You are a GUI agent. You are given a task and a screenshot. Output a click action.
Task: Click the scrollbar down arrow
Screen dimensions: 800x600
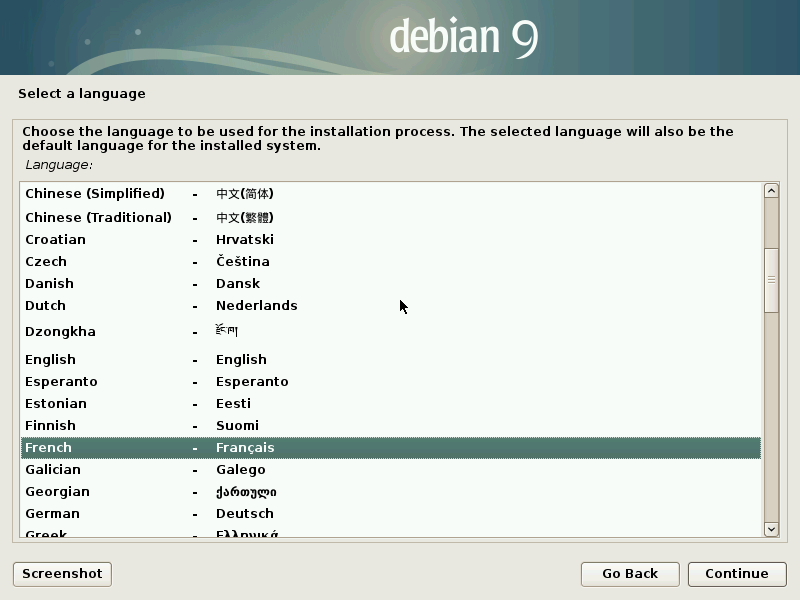(769, 530)
